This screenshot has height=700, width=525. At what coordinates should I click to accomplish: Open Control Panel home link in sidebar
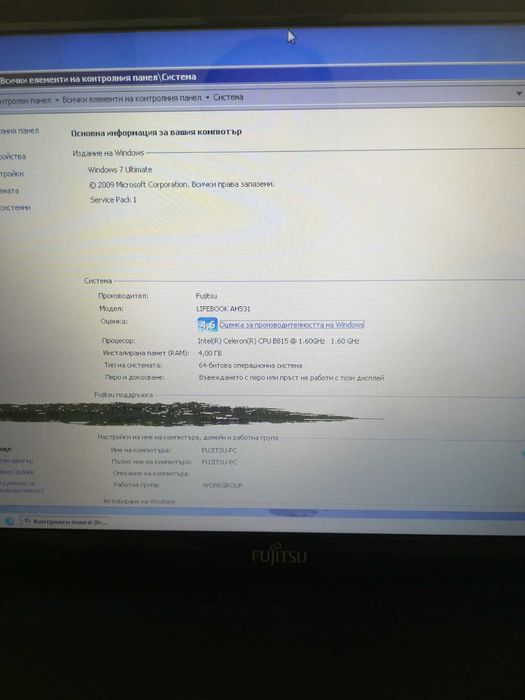coord(19,131)
